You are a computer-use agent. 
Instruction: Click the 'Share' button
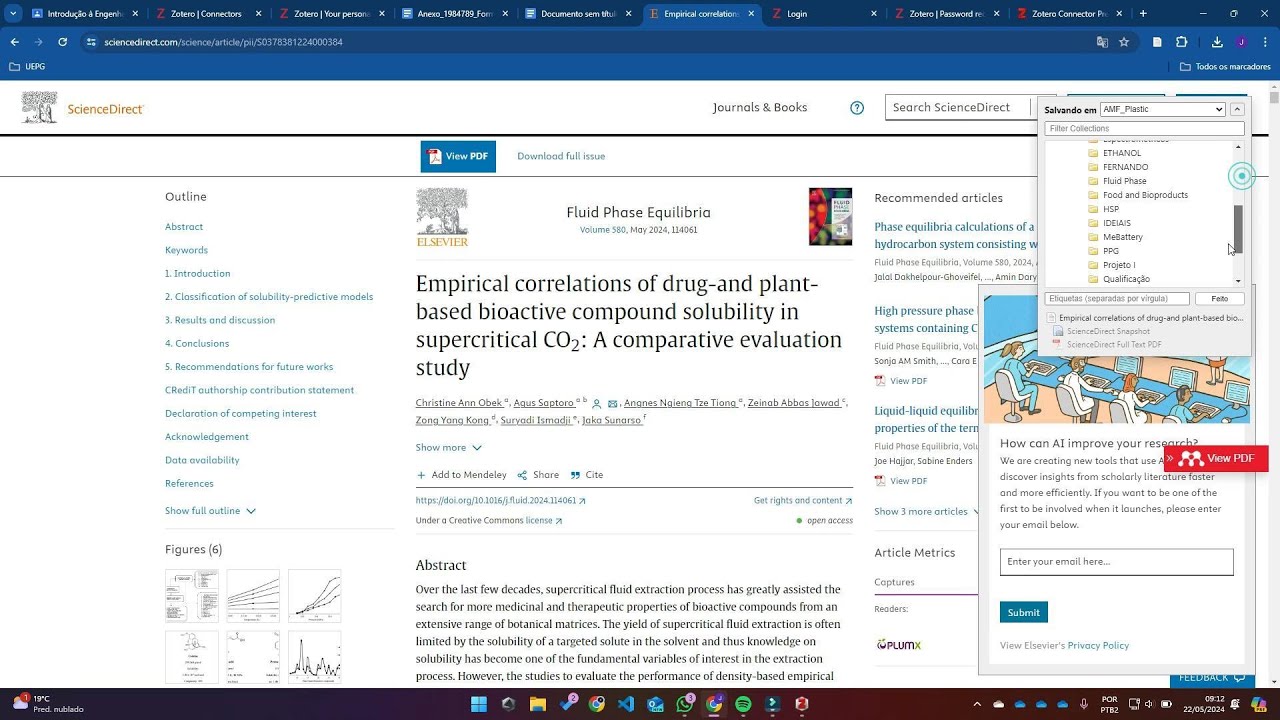pyautogui.click(x=538, y=475)
